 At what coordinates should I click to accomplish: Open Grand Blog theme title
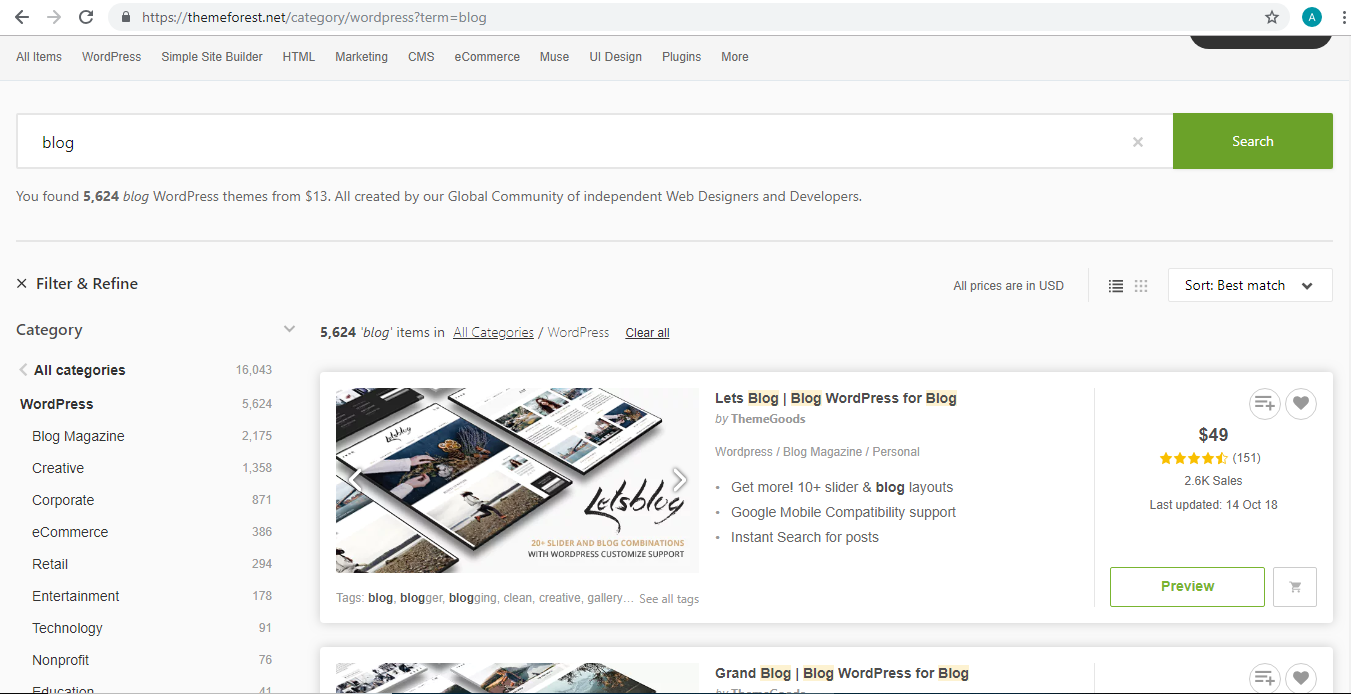(x=842, y=673)
